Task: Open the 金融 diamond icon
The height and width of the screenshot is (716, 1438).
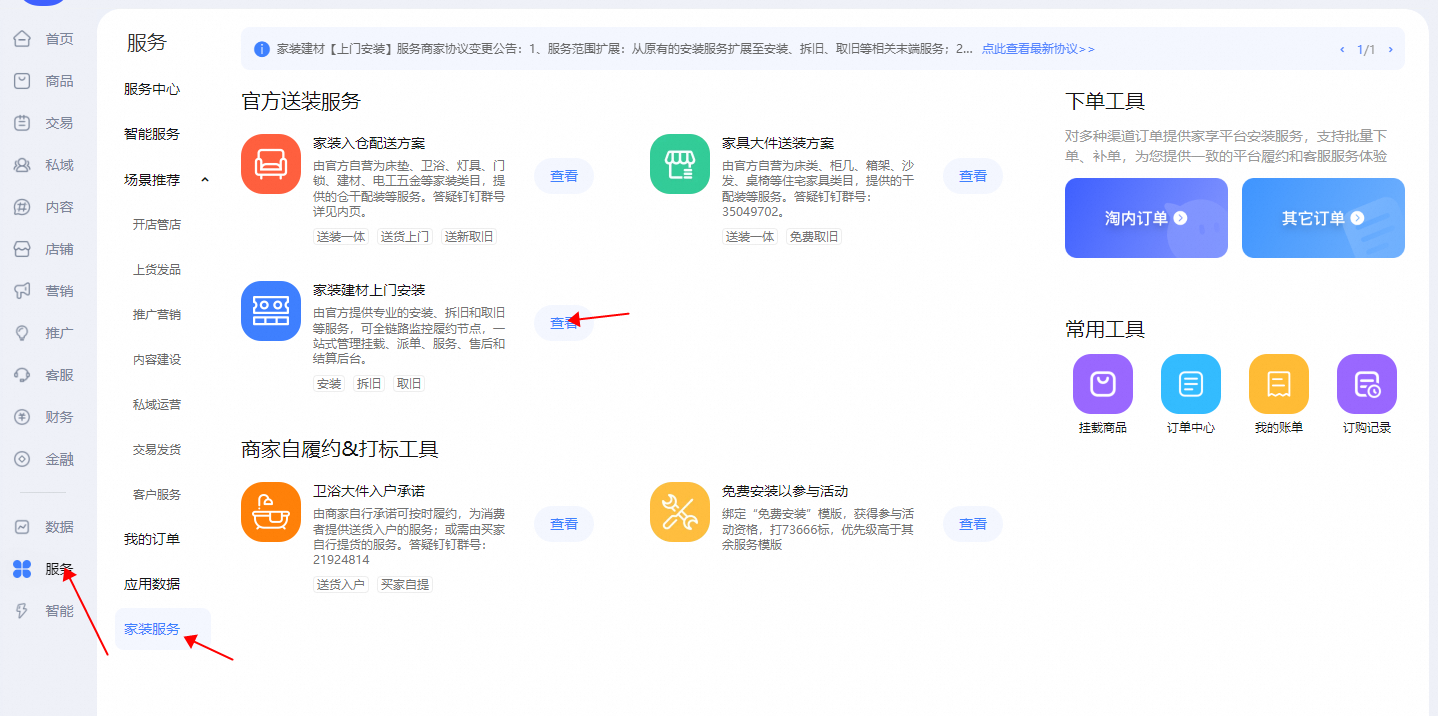Action: click(22, 459)
